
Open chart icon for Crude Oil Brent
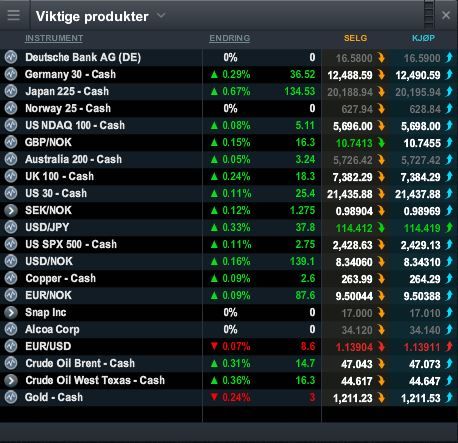pos(11,363)
